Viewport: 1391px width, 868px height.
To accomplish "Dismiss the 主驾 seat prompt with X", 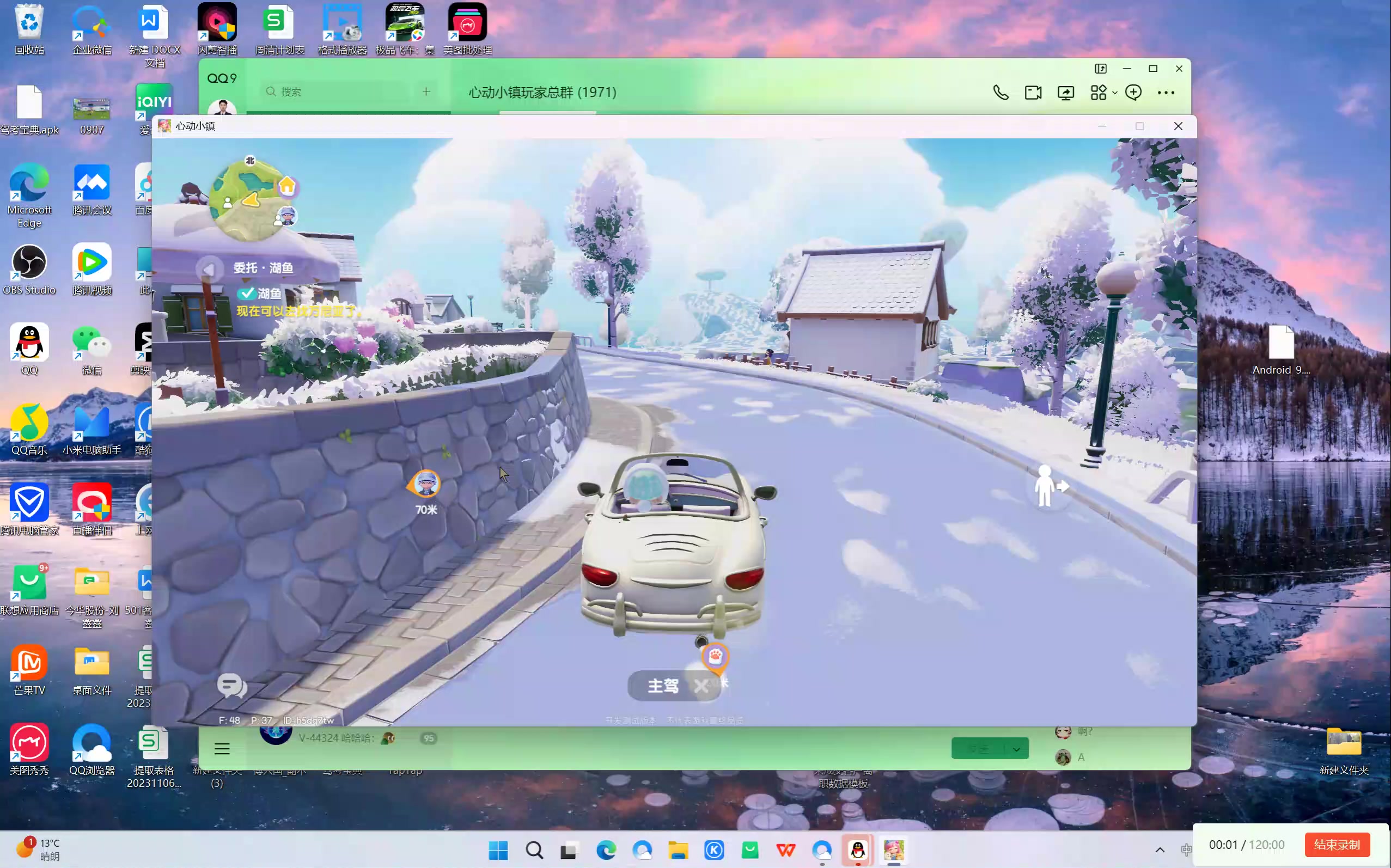I will coord(700,686).
